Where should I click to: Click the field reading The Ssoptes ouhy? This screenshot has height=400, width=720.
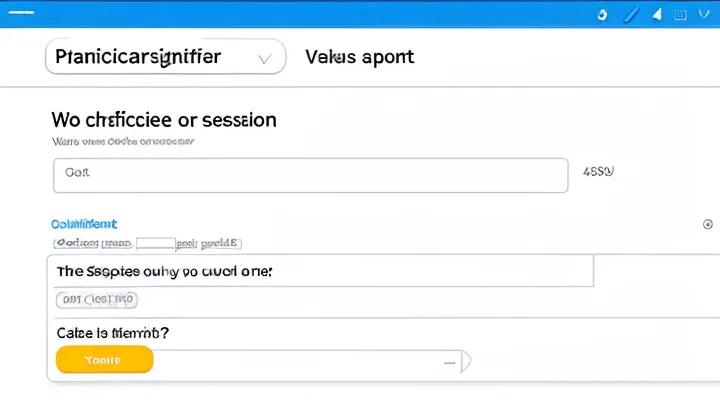320,271
